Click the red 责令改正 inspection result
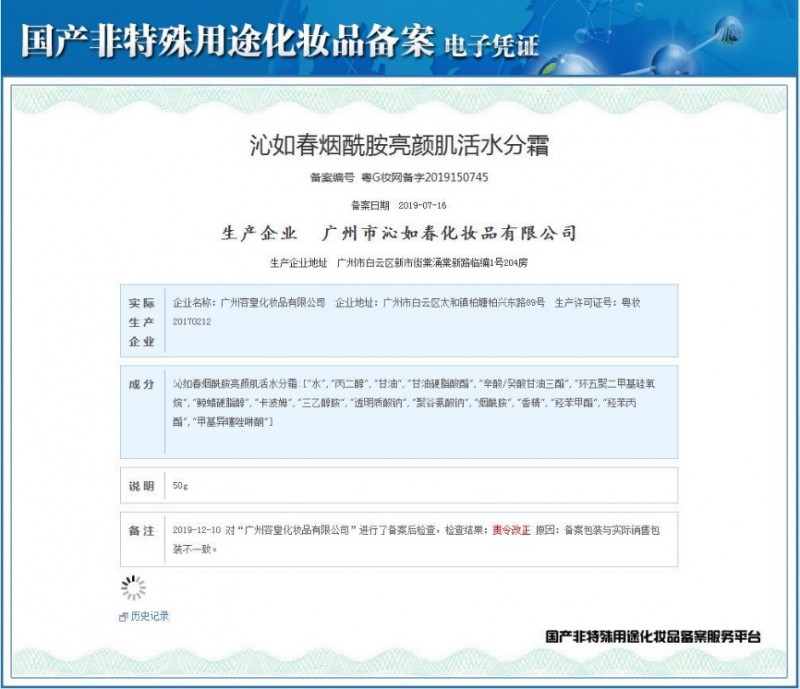 (511, 530)
